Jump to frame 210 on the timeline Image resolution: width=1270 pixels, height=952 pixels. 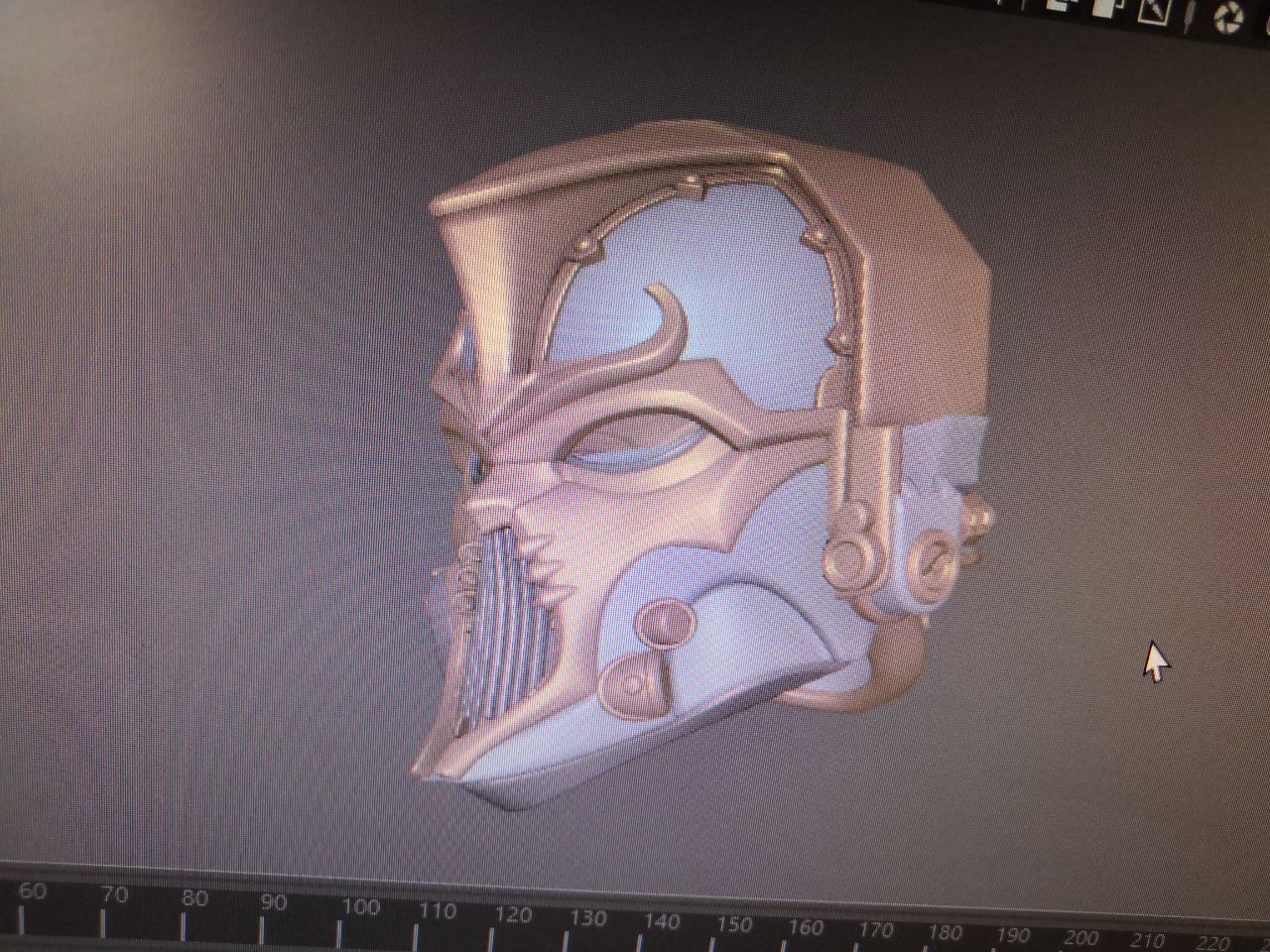(x=1146, y=941)
